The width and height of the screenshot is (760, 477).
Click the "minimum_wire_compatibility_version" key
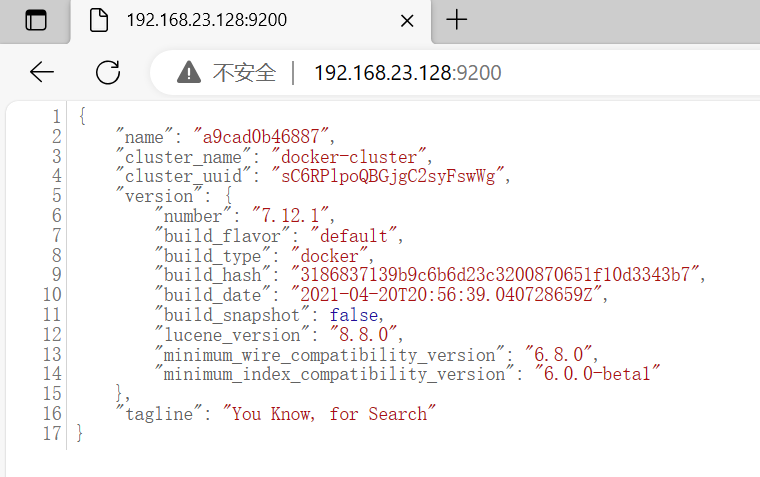[x=330, y=355]
